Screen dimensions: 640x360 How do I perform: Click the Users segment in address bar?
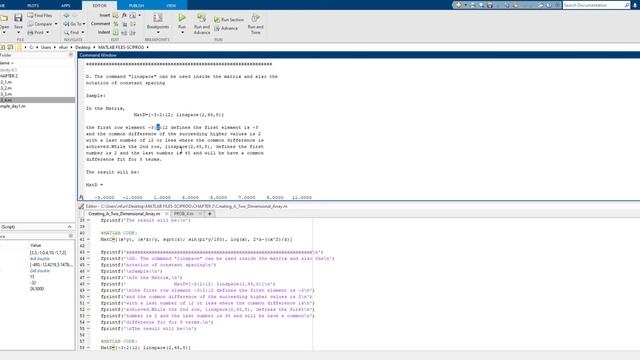click(46, 47)
